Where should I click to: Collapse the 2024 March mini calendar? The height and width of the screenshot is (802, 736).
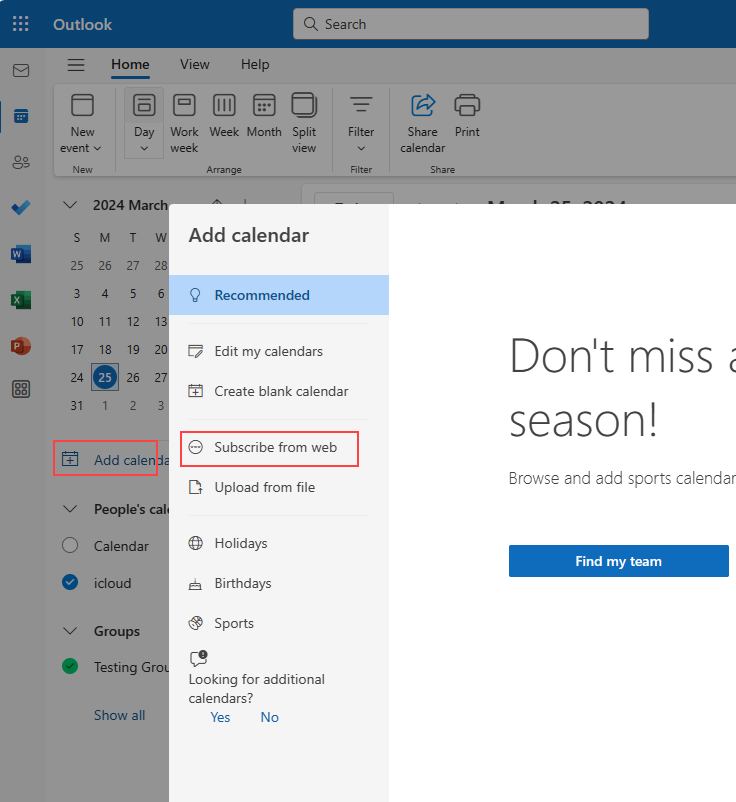[70, 205]
